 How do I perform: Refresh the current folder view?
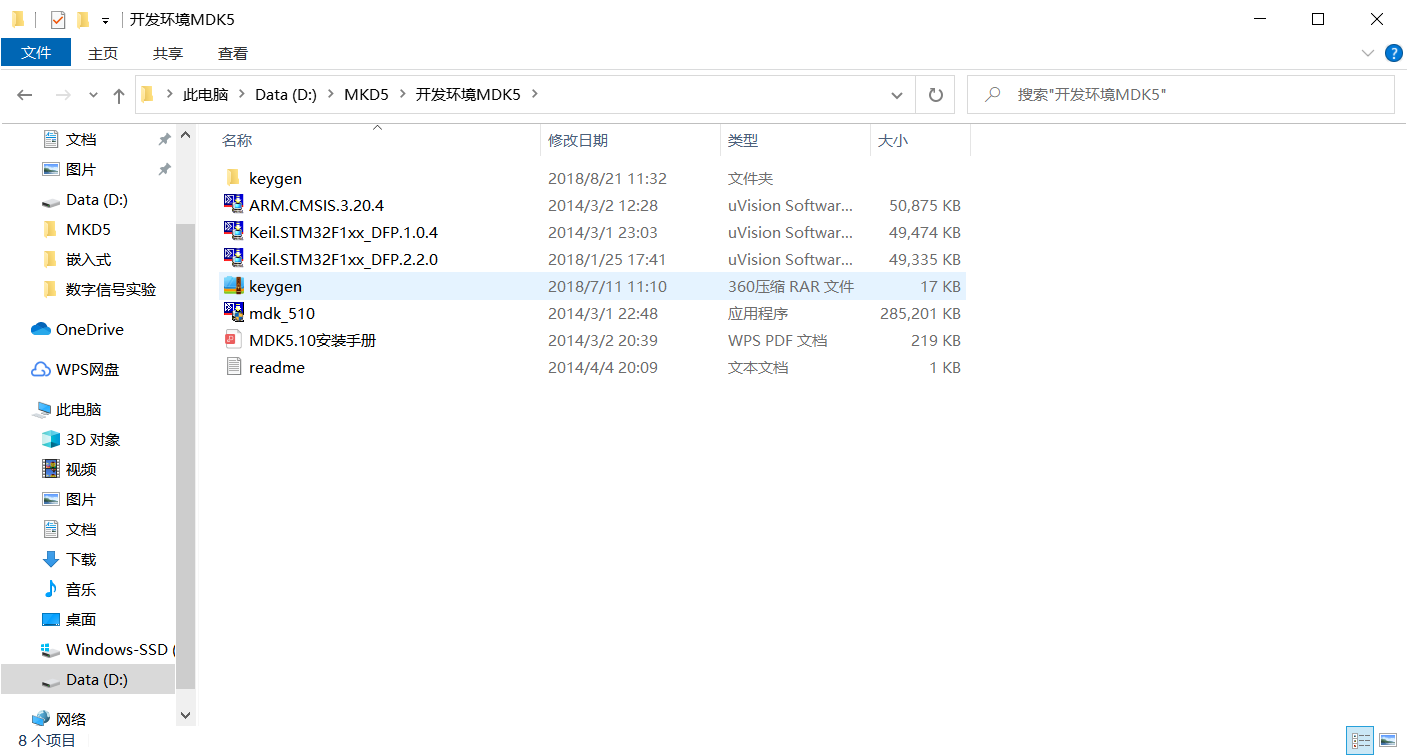(x=935, y=94)
